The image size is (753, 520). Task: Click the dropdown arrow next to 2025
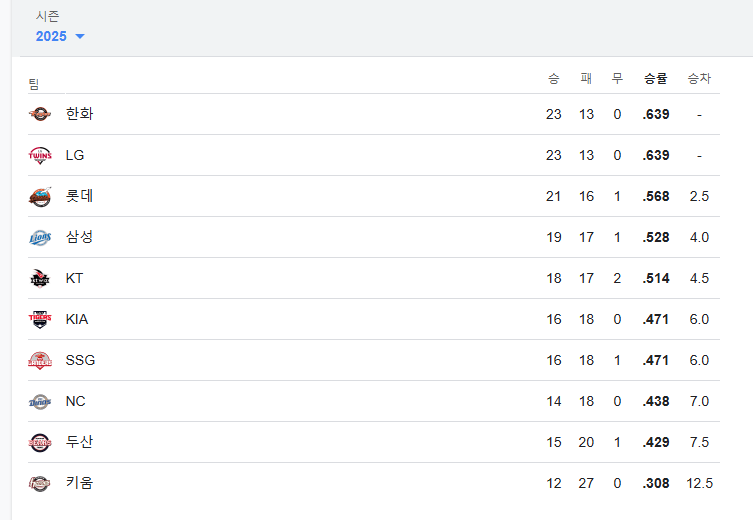(80, 37)
